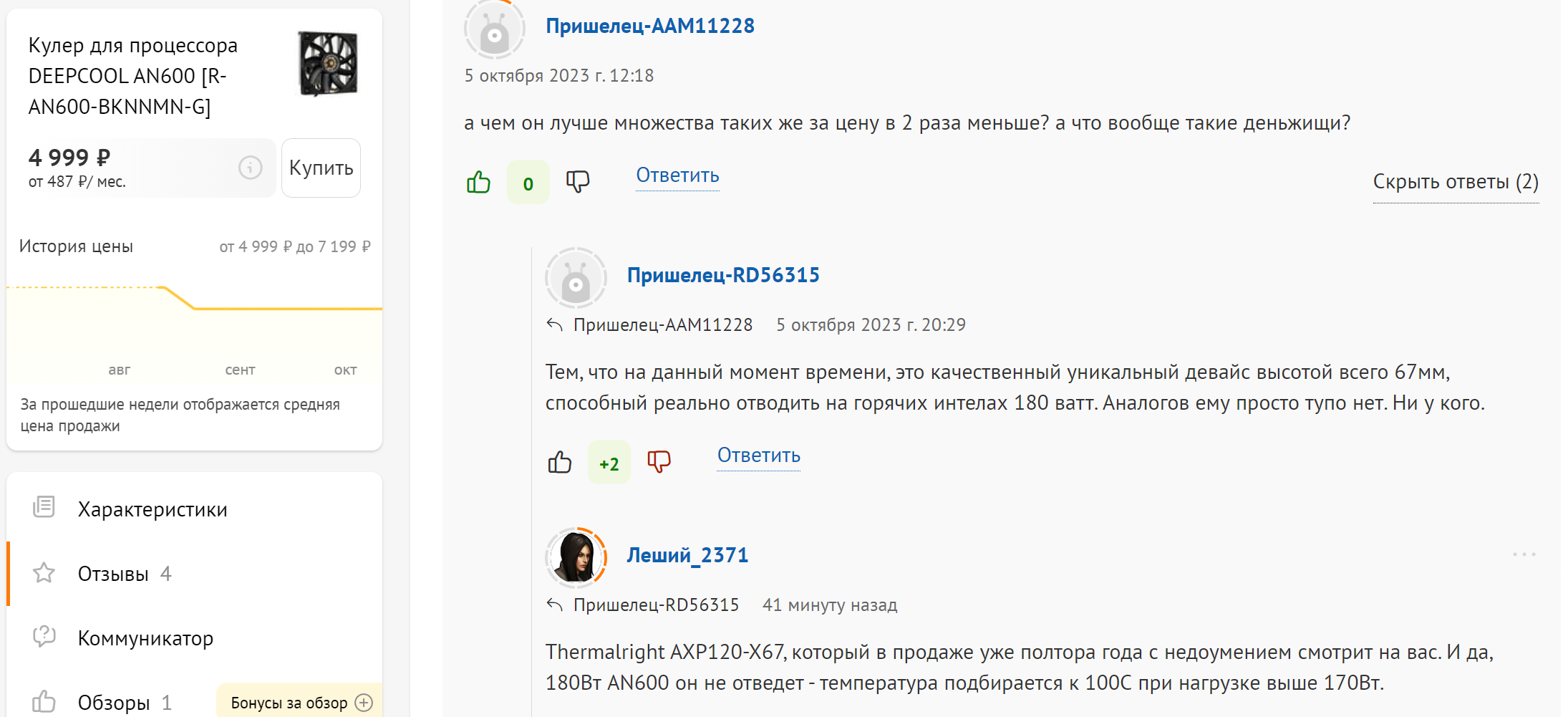Click the plus icon in Бонусы за обзор
Viewport: 1568px width, 717px height.
[x=364, y=703]
